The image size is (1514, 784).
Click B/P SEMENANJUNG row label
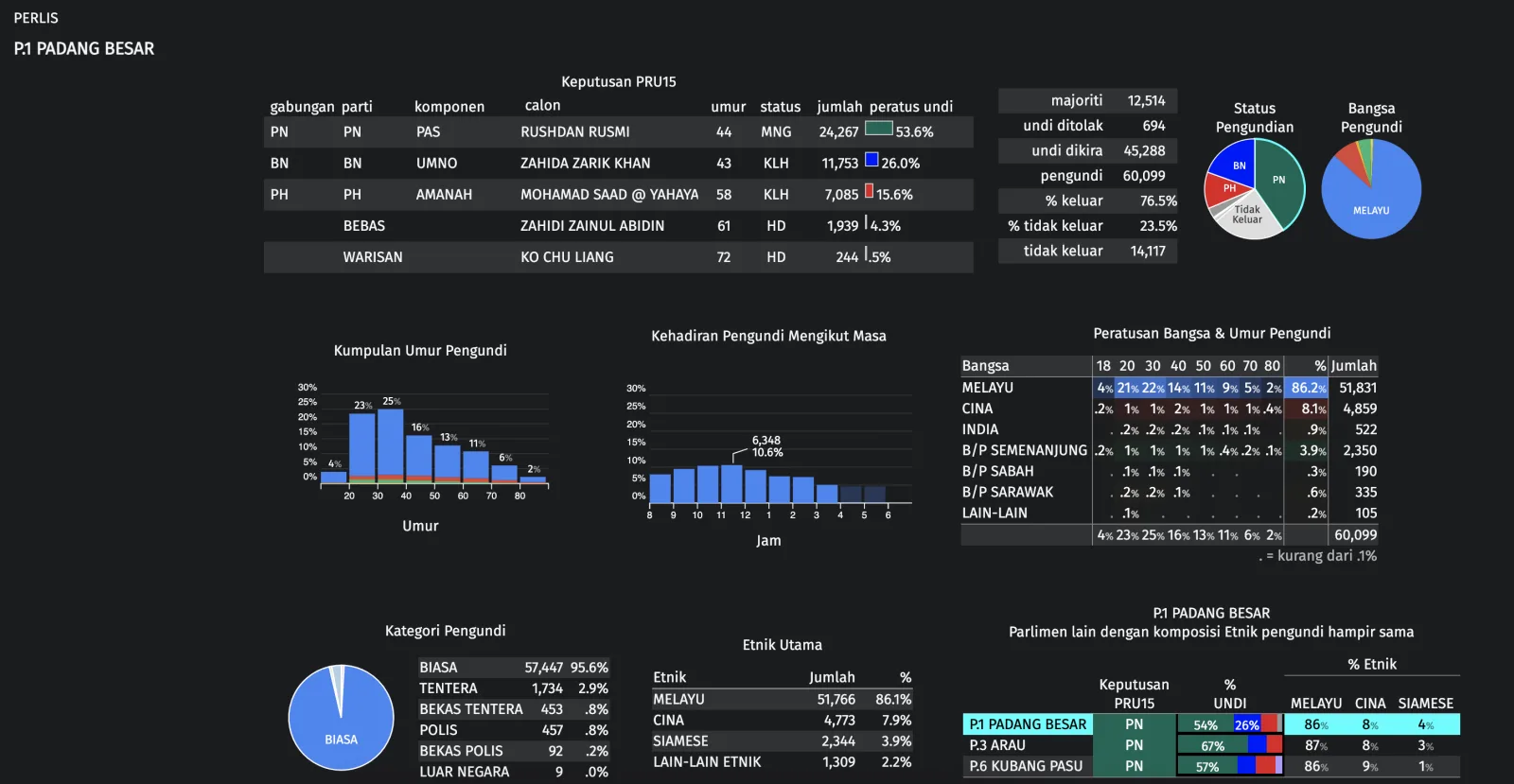tap(1025, 451)
